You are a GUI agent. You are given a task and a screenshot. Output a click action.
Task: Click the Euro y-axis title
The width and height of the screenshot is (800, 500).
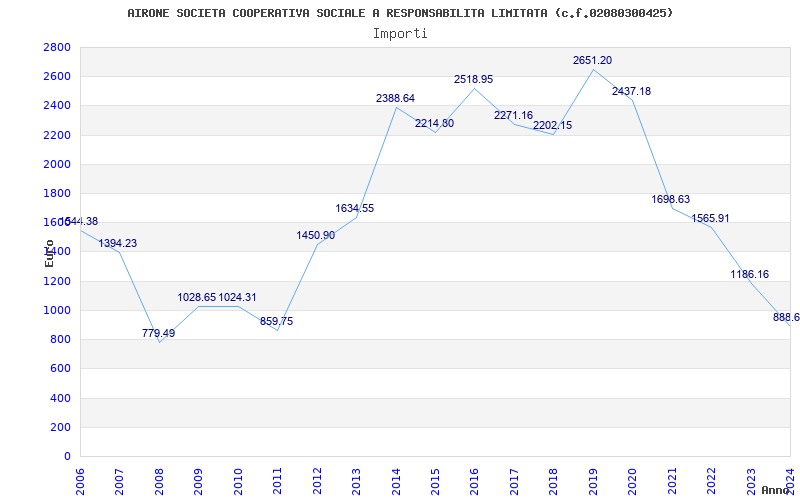pos(49,253)
